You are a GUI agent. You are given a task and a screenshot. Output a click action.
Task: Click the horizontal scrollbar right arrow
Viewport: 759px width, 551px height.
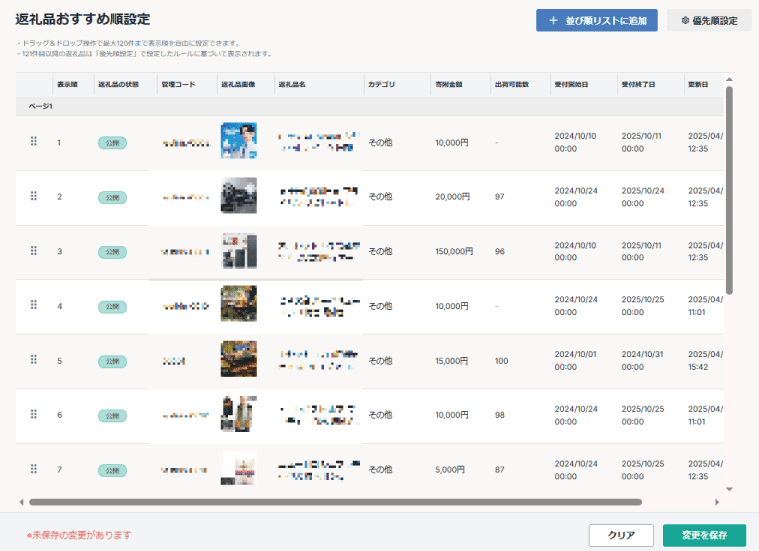[x=716, y=502]
